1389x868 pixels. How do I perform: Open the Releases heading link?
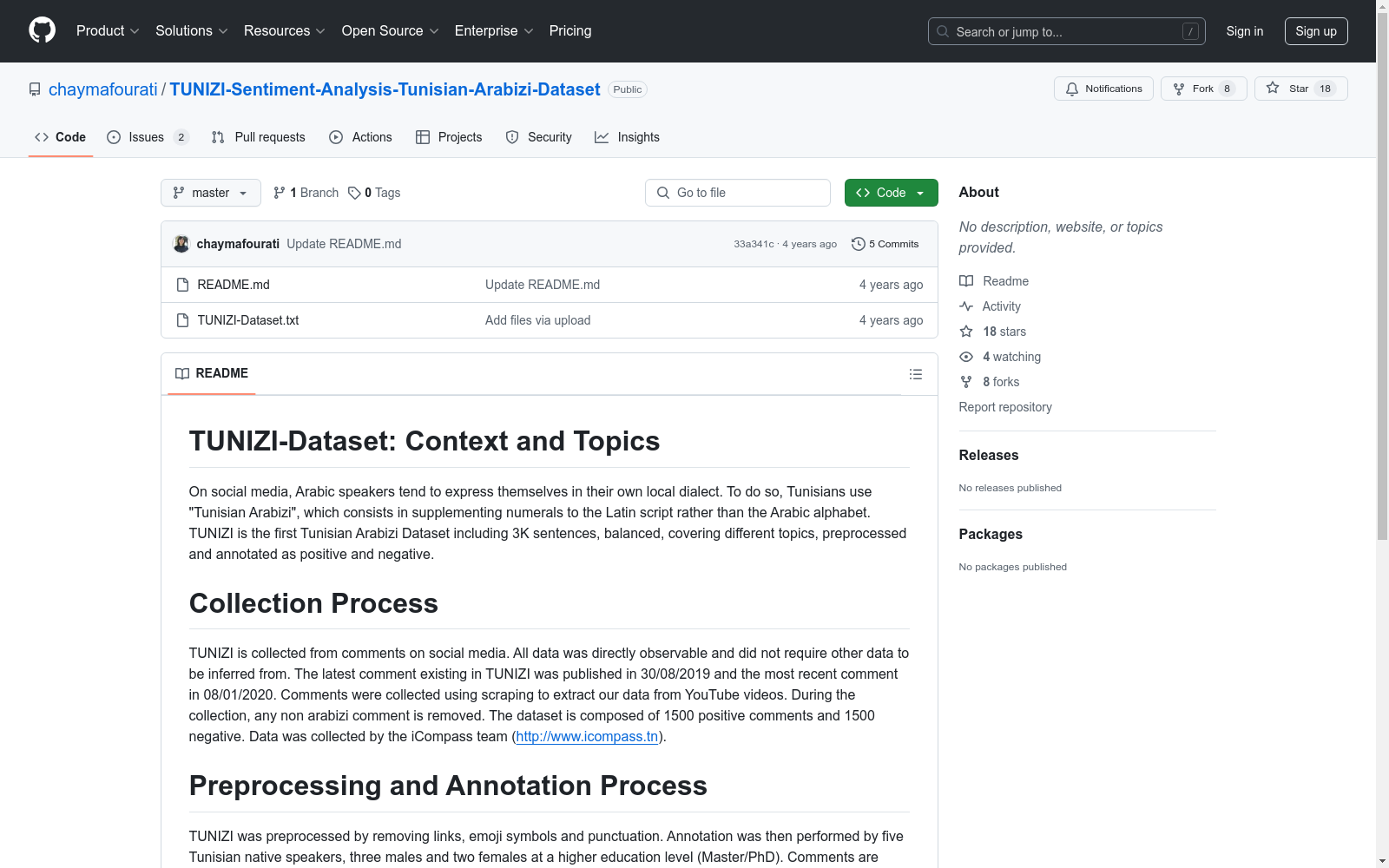[989, 455]
